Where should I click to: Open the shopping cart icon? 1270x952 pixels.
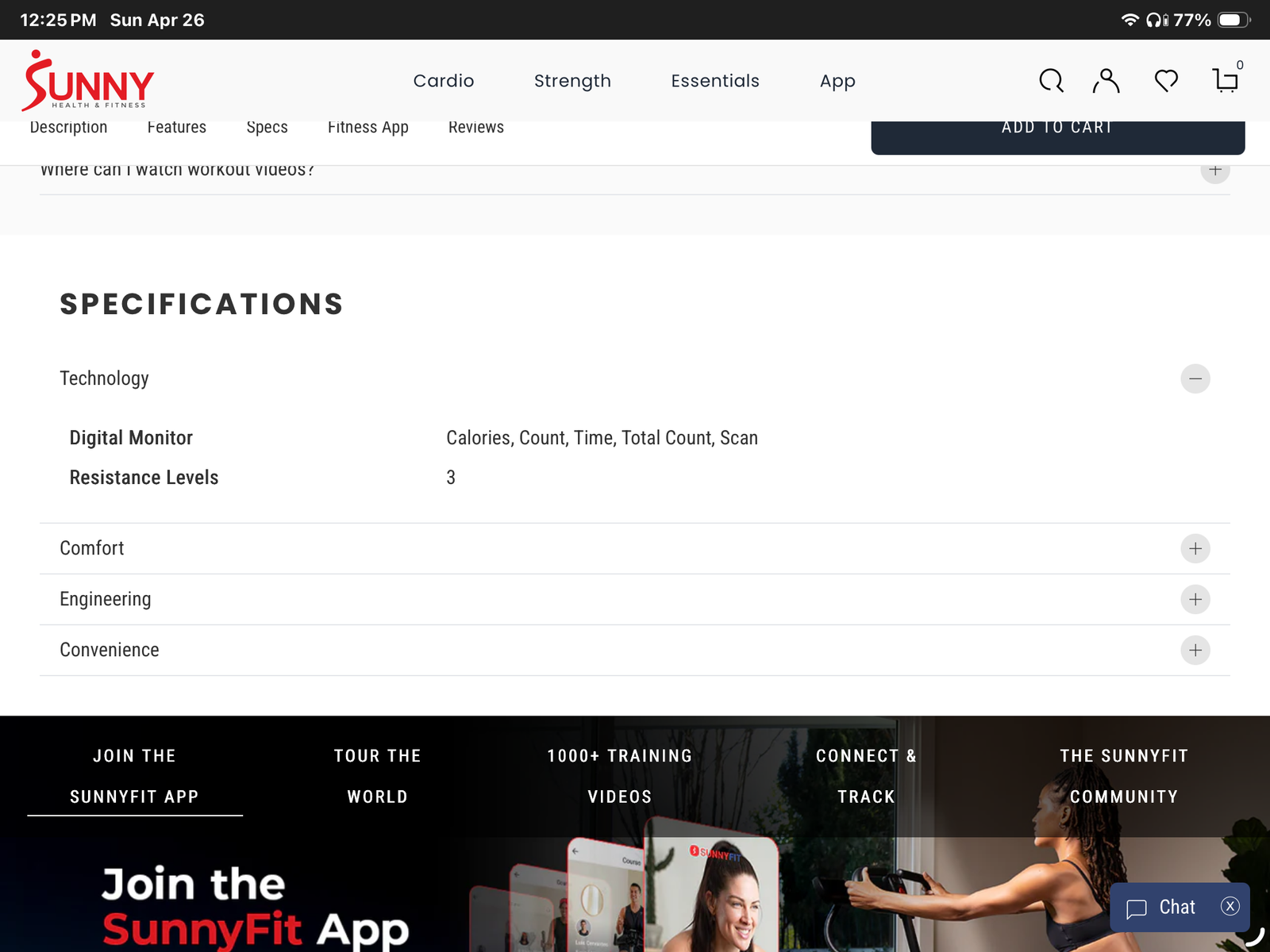(x=1226, y=81)
